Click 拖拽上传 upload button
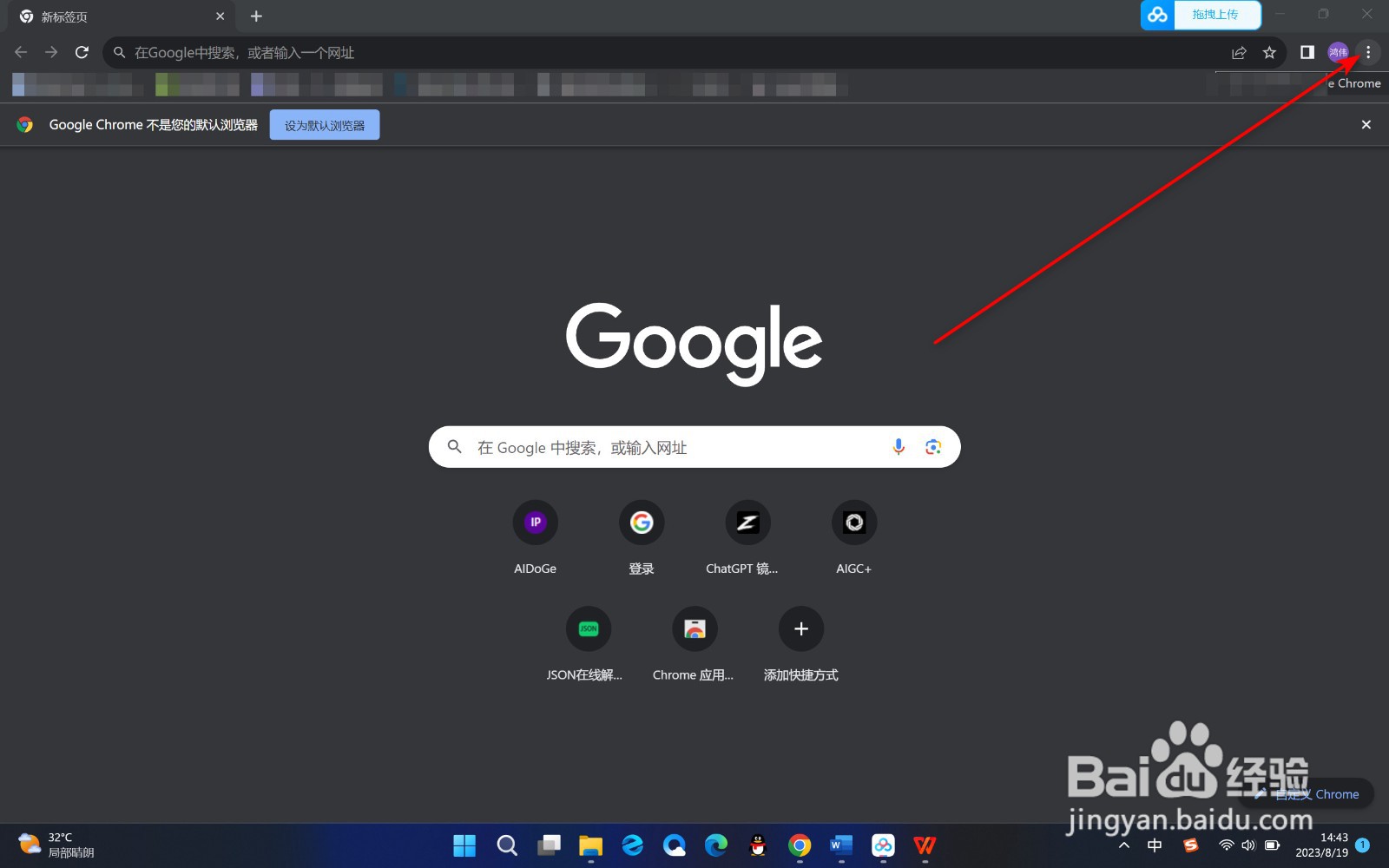This screenshot has width=1389, height=868. (1217, 15)
